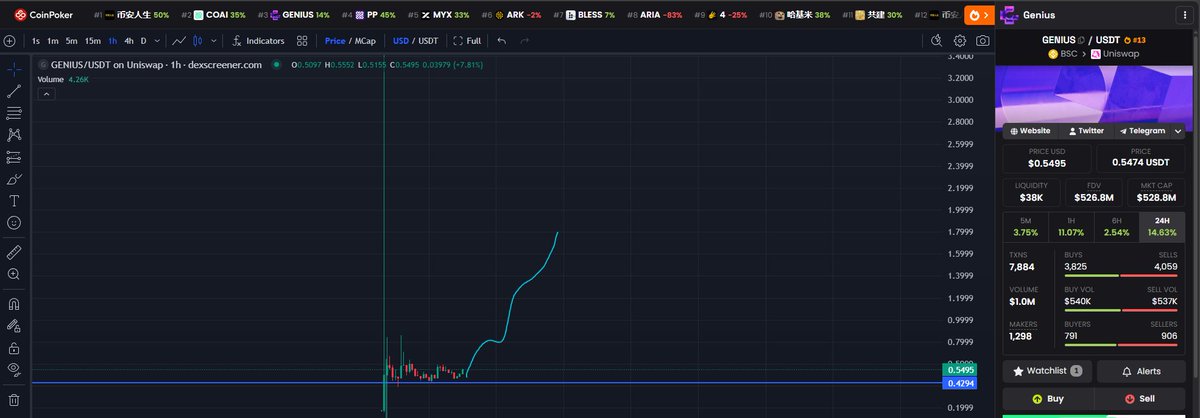The image size is (1200, 418).
Task: Click the add symbol plus icon
Action: point(9,41)
